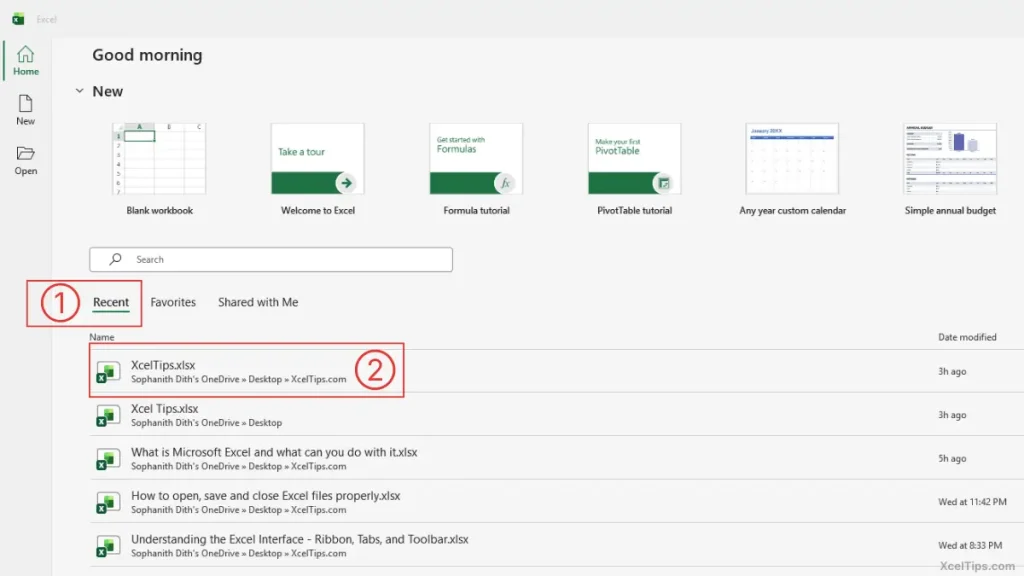The height and width of the screenshot is (576, 1024).
Task: Select the New icon in the sidebar
Action: point(25,105)
